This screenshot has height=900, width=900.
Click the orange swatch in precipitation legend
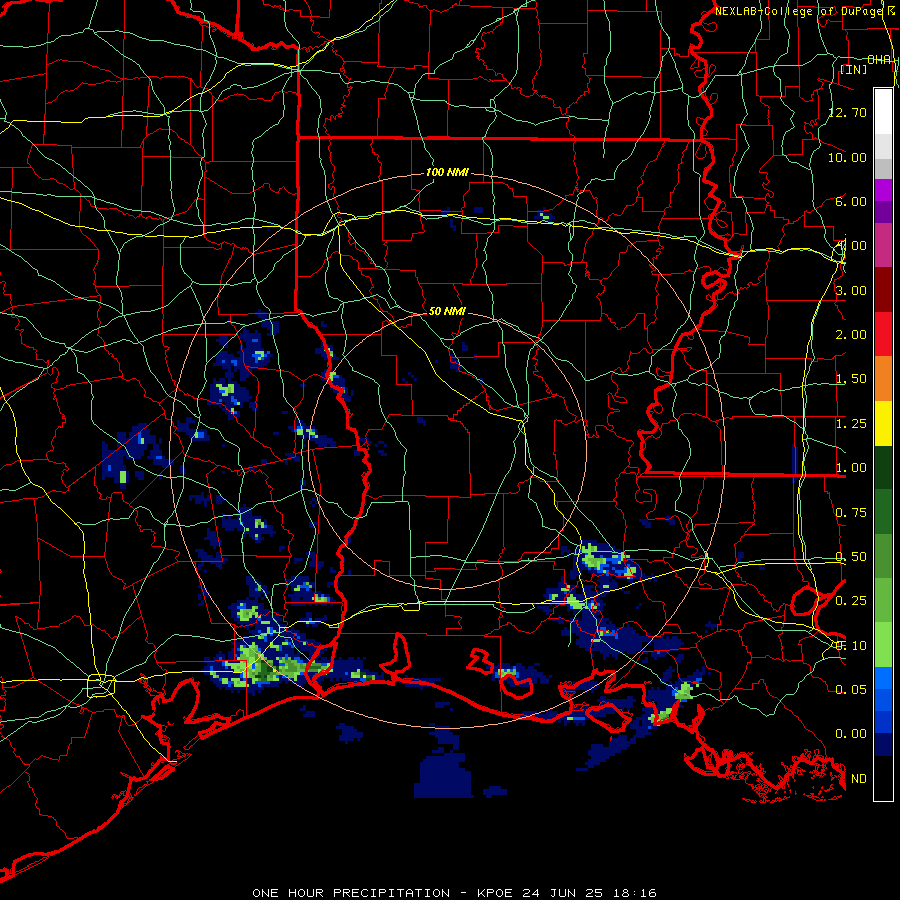pos(883,379)
